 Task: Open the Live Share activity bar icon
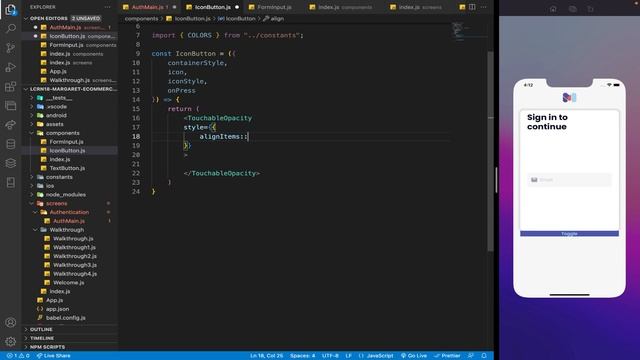(11, 125)
